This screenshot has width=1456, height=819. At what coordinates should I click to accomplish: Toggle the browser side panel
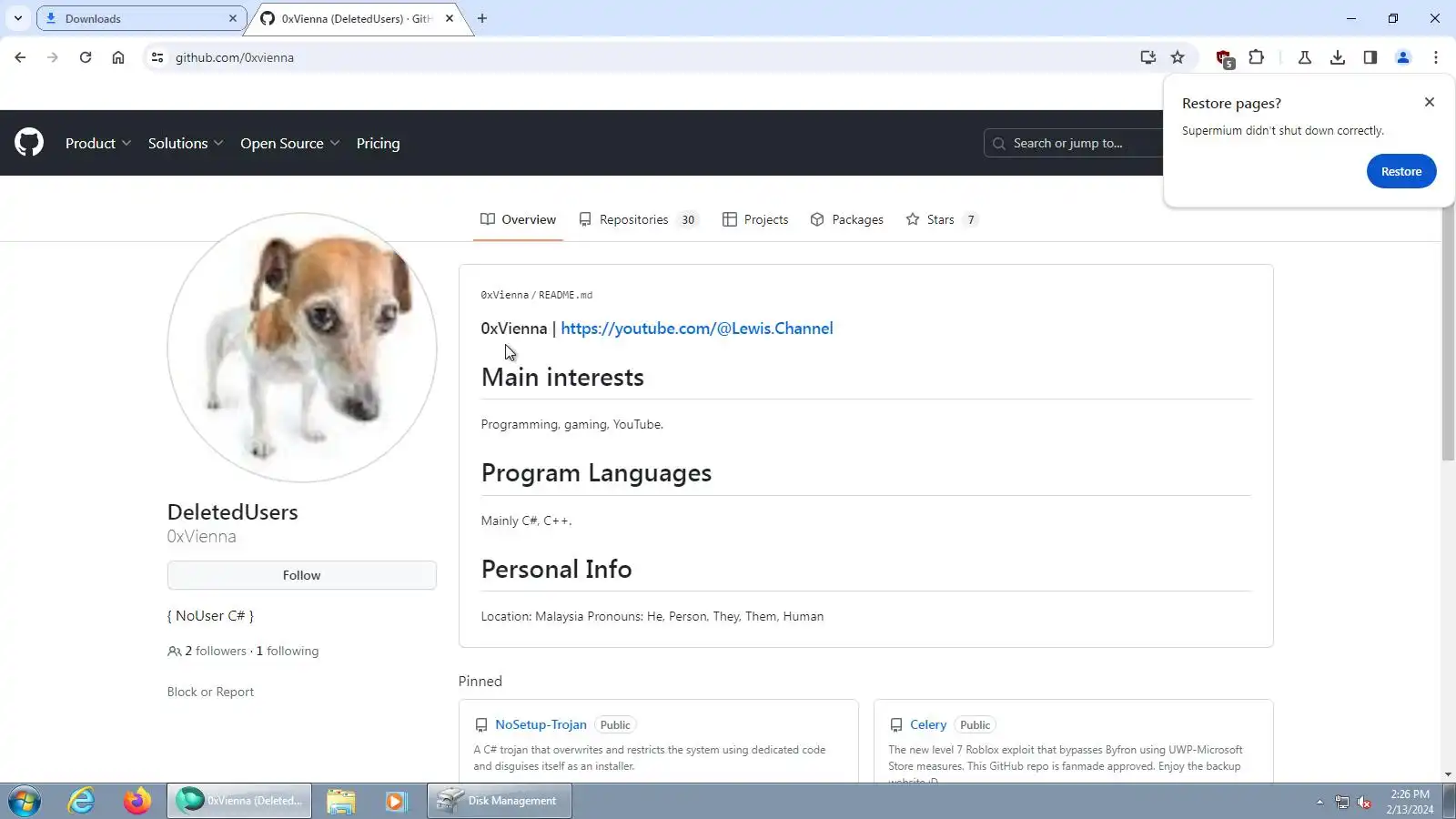click(x=1370, y=57)
